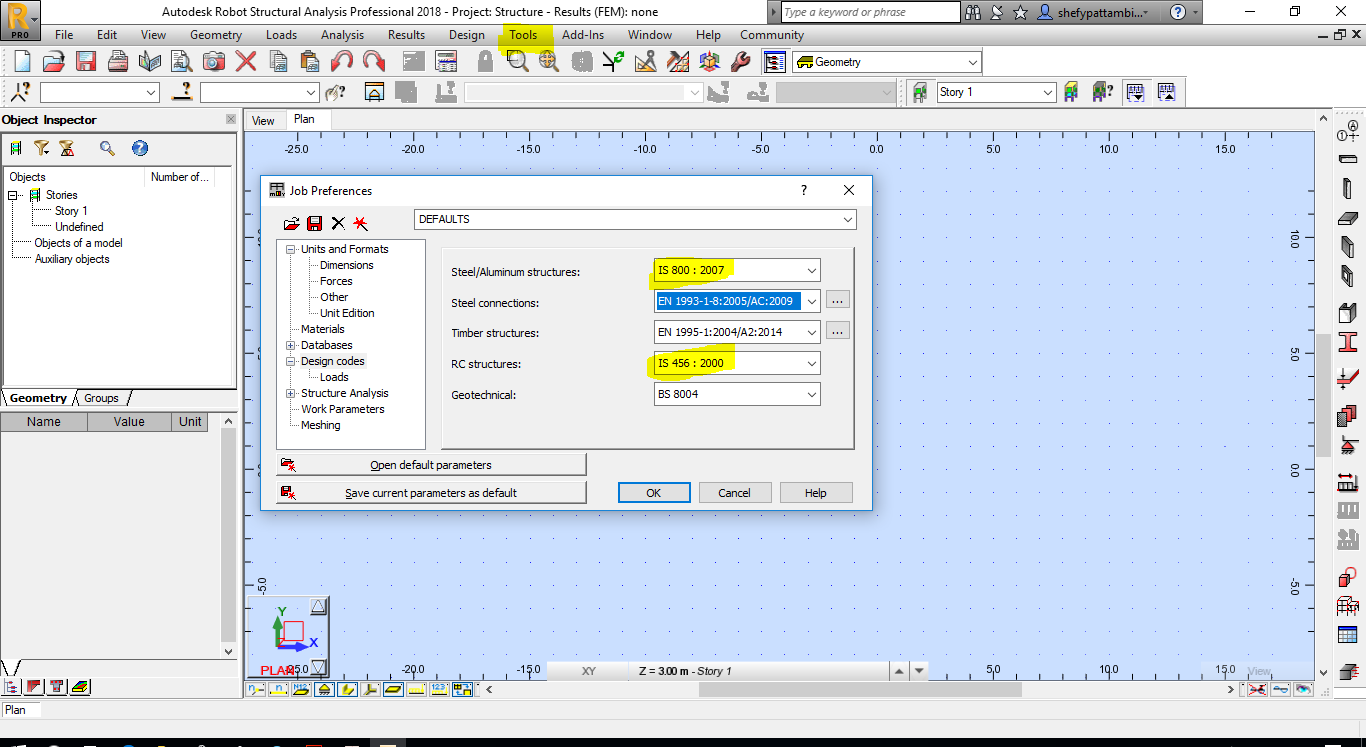Create a new project with the New icon
This screenshot has width=1366, height=747.
click(20, 60)
